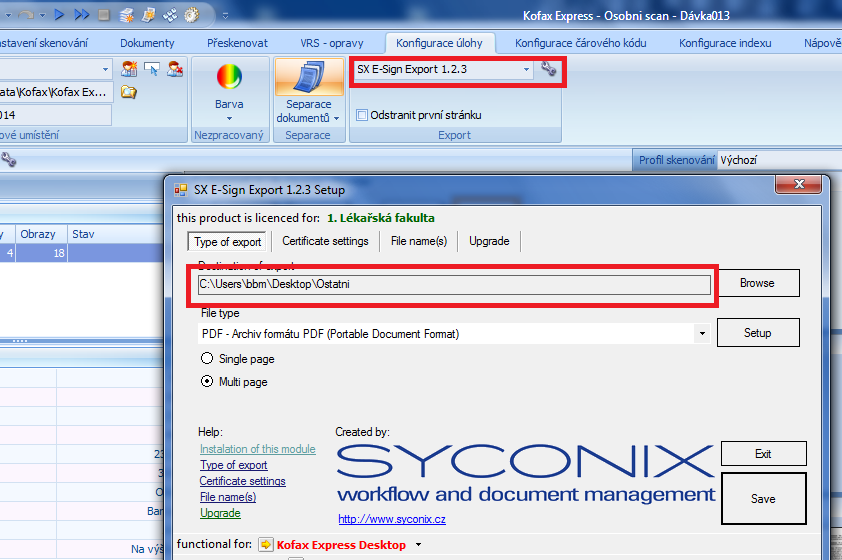This screenshot has height=560, width=842.
Task: Click the wrench icon below the ribbon
Action: tap(9, 159)
